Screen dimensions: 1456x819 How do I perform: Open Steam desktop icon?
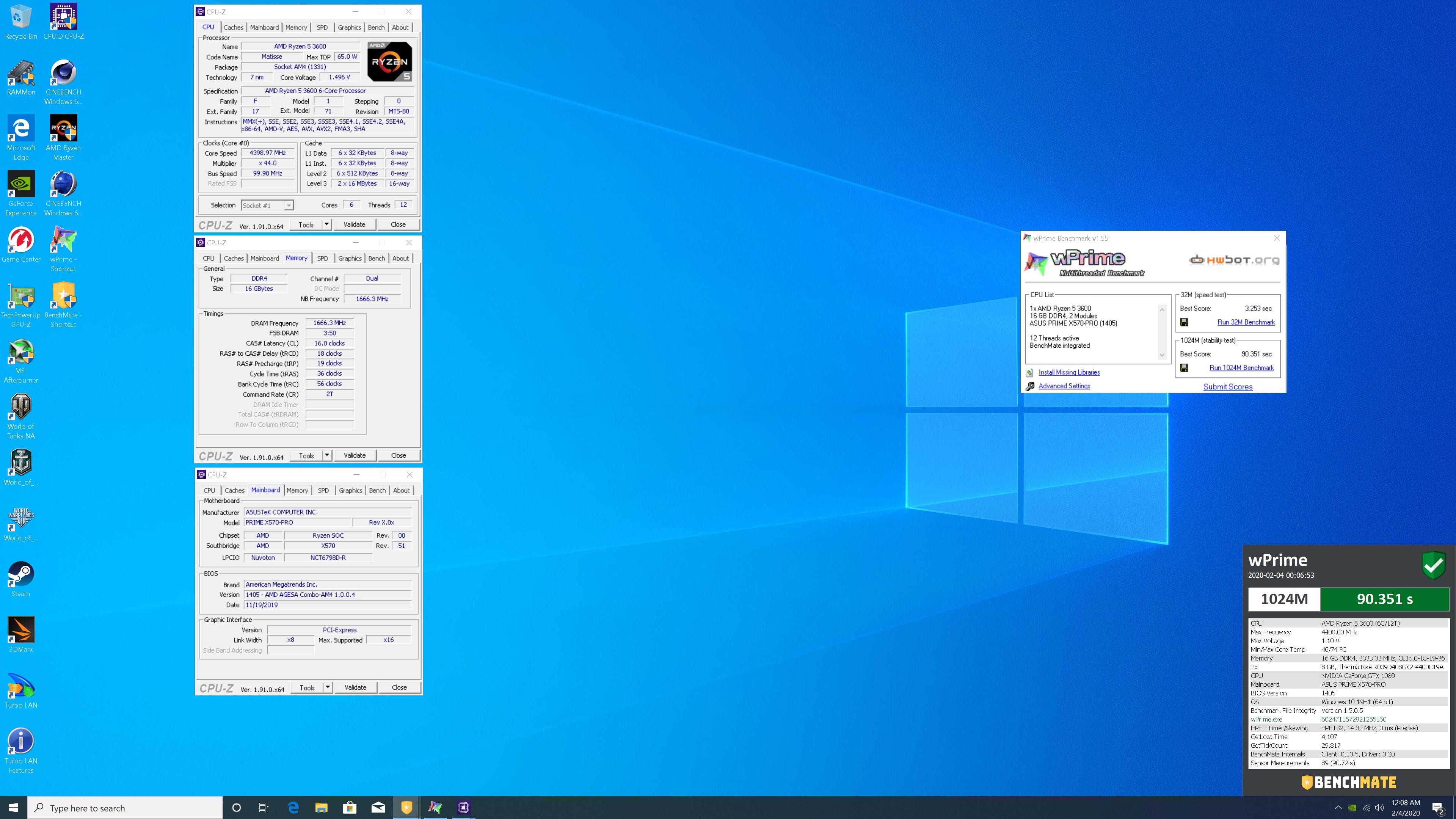pos(21,579)
